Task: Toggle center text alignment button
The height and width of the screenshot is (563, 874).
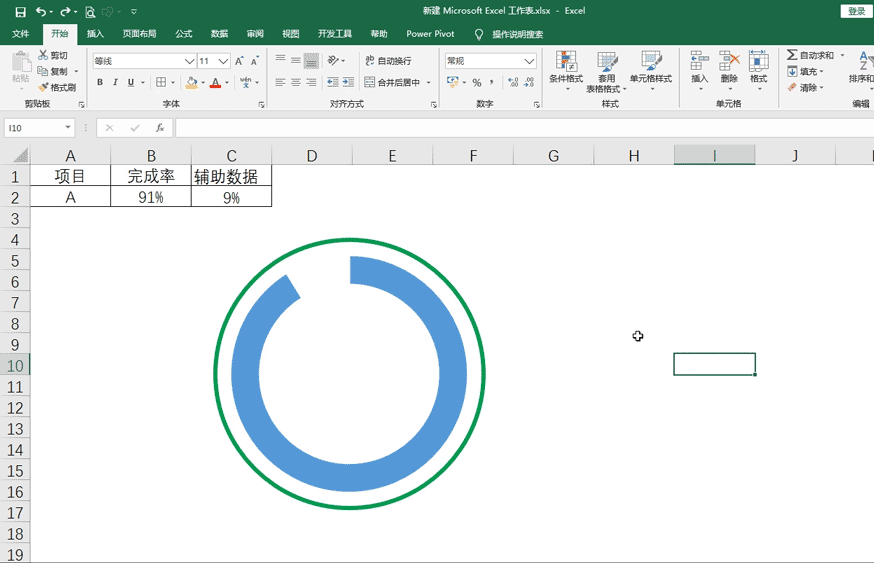Action: click(x=296, y=82)
